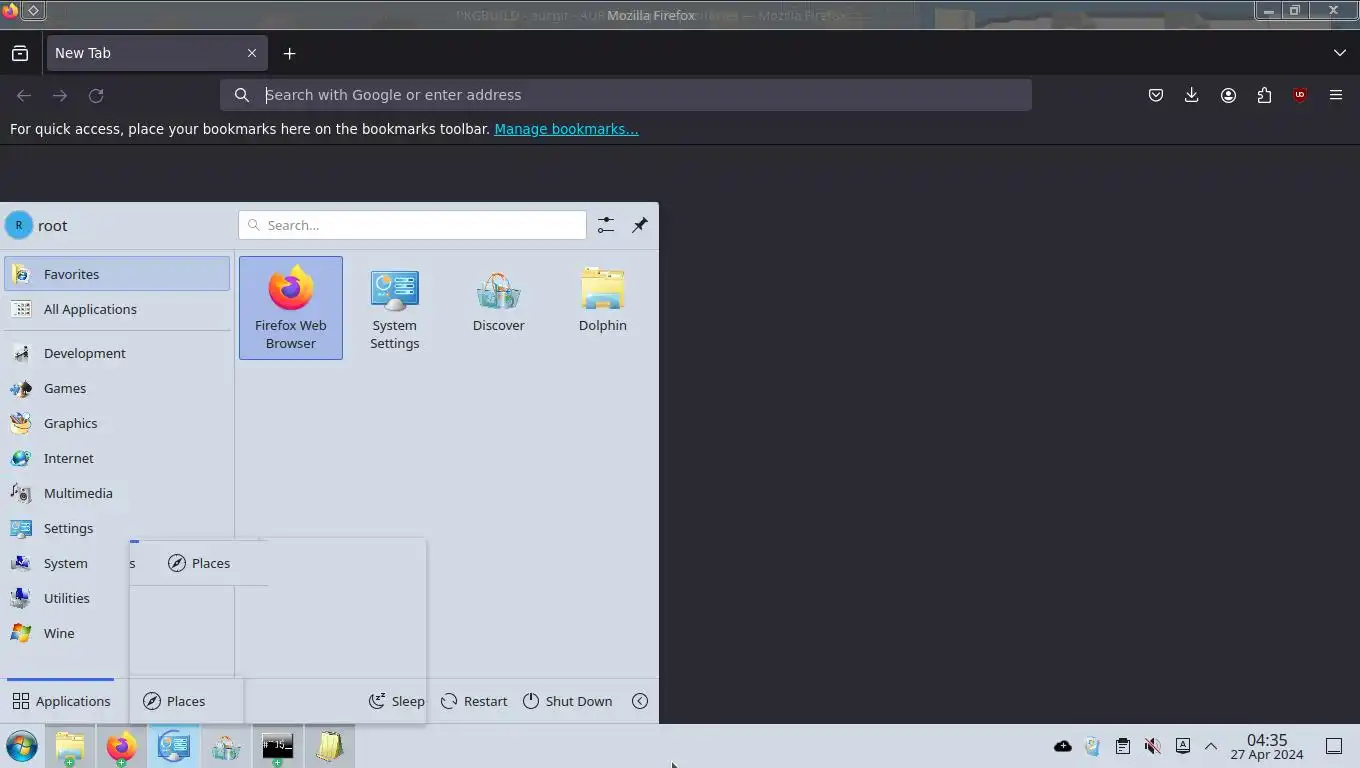
Task: Launch Firefox Web Browser from Favorites grid
Action: (x=290, y=308)
